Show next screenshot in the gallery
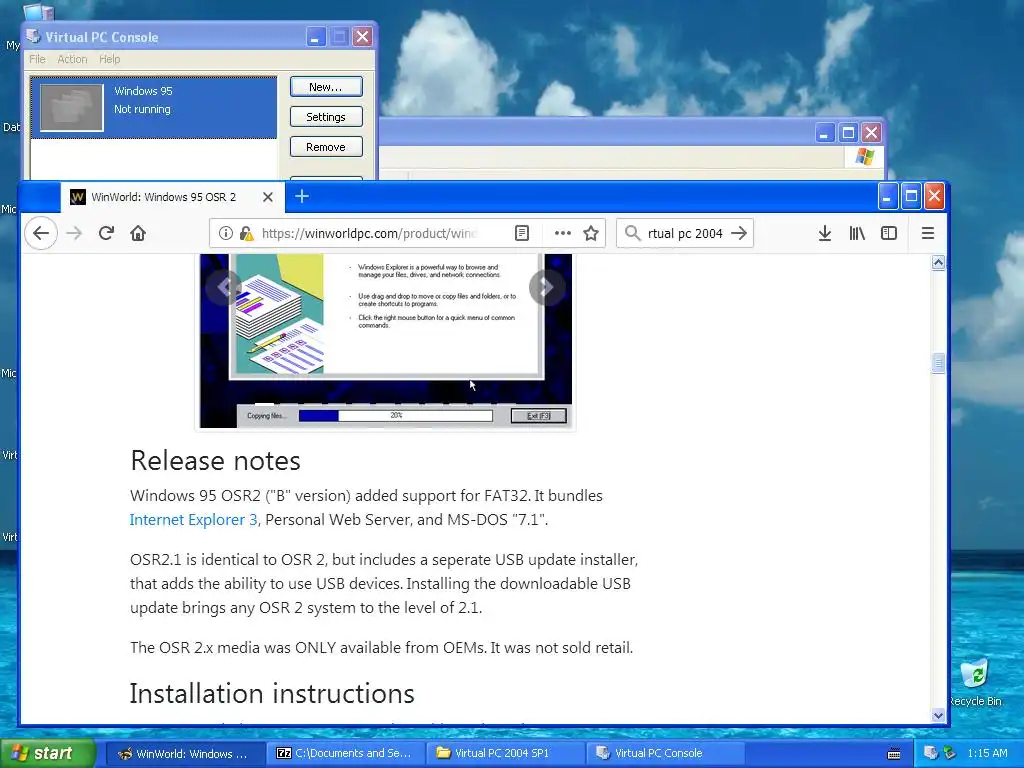The width and height of the screenshot is (1024, 768). pyautogui.click(x=547, y=287)
